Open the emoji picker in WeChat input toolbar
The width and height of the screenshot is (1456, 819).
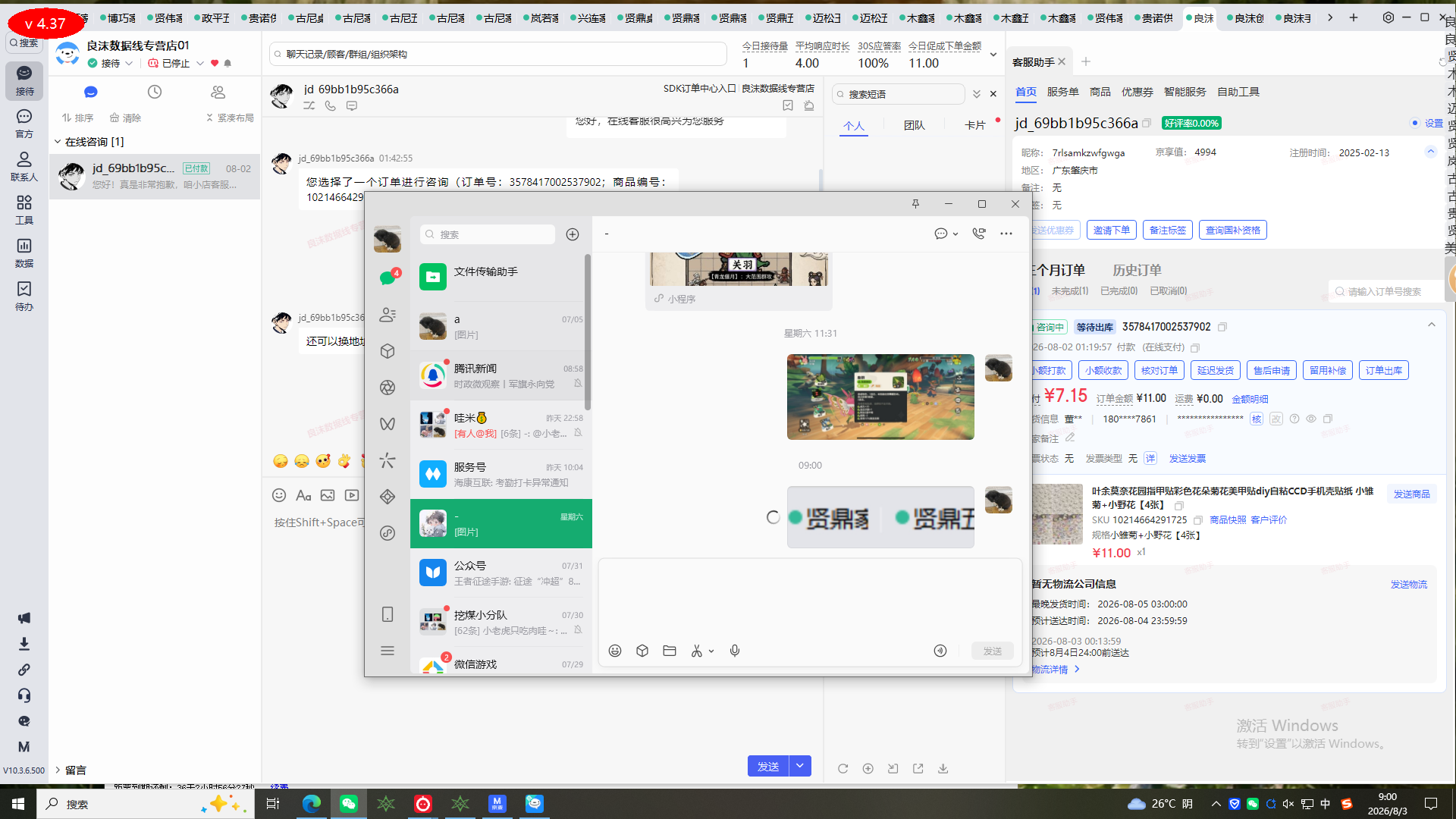(x=615, y=651)
